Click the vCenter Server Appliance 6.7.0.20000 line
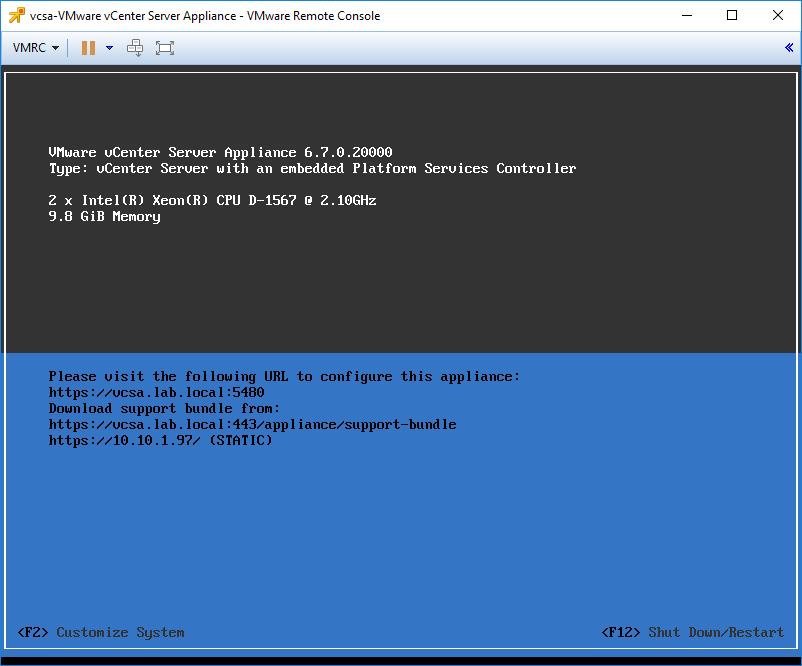Viewport: 802px width, 666px height. click(x=220, y=152)
